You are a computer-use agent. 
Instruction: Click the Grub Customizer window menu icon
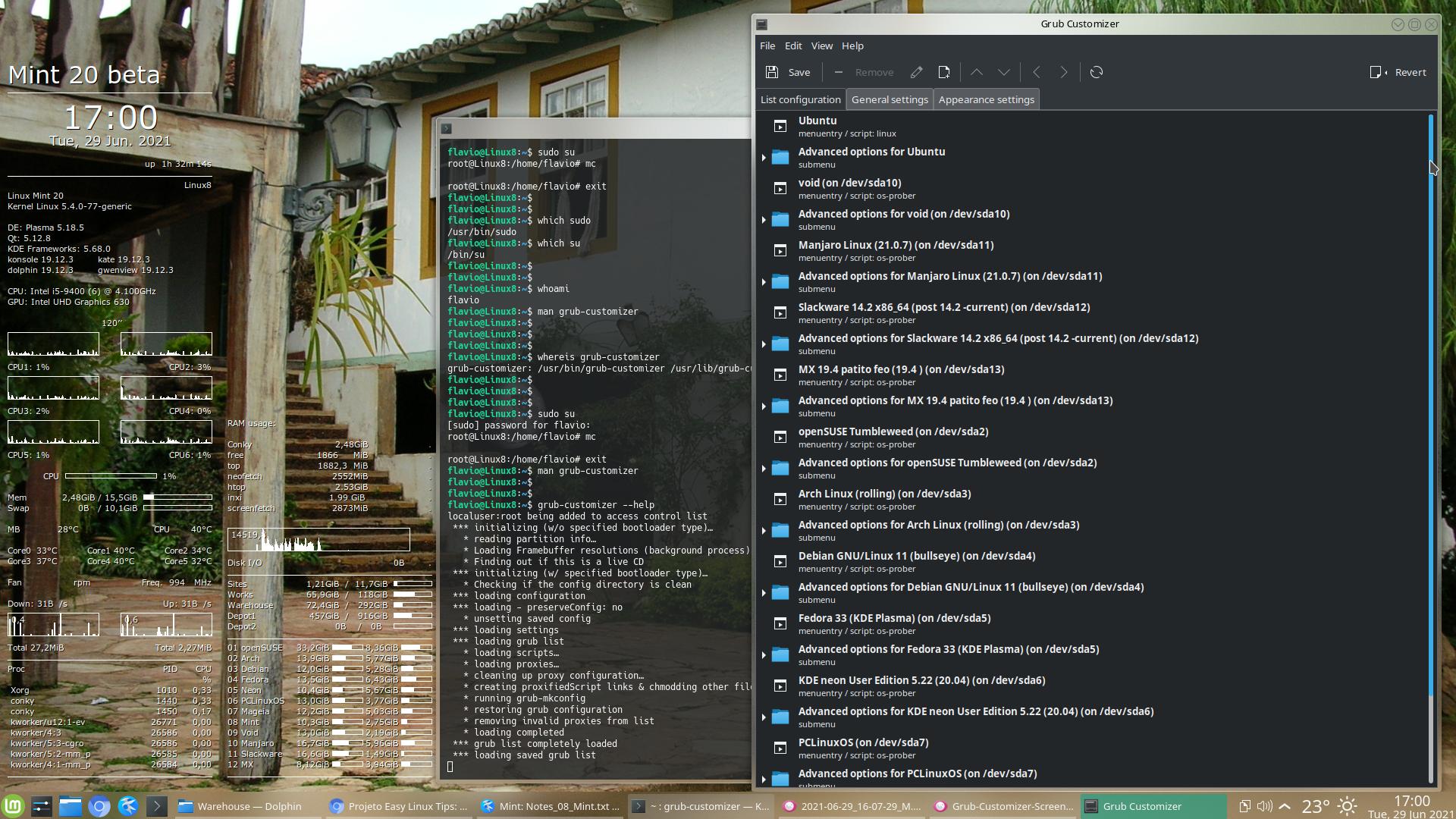pos(762,24)
